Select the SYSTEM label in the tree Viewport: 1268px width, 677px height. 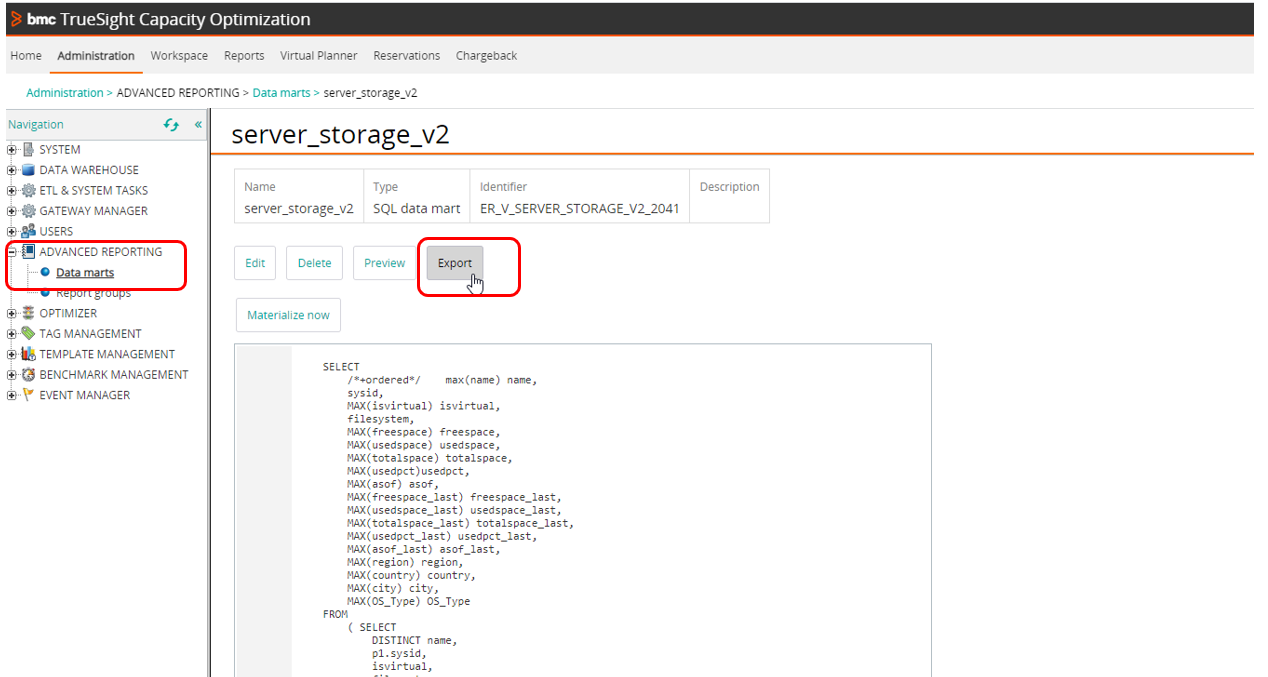[x=60, y=150]
